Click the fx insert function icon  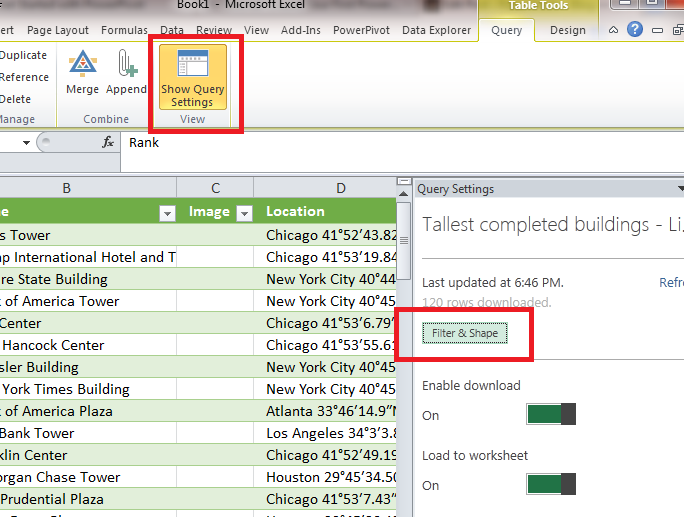coord(108,142)
